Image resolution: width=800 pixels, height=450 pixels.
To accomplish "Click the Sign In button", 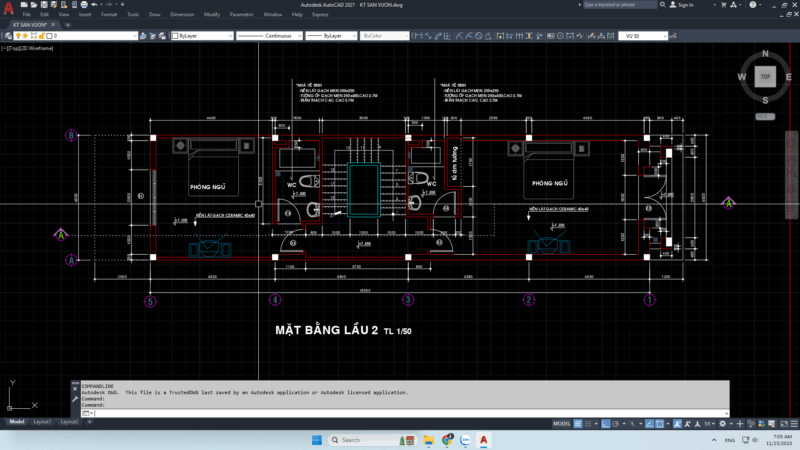I will [684, 5].
